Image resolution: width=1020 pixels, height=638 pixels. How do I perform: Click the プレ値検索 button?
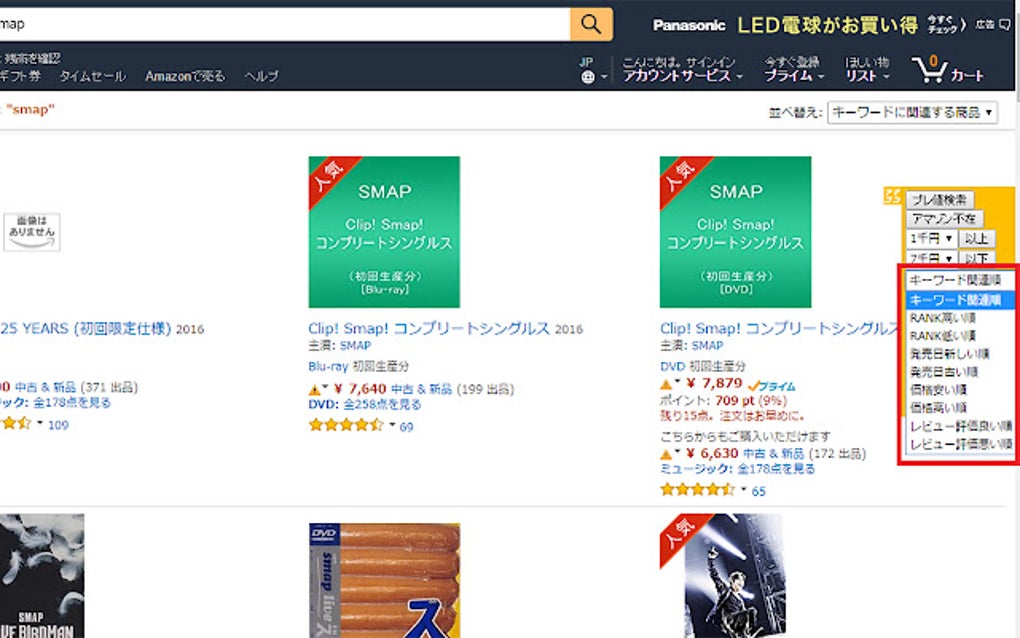(x=939, y=200)
